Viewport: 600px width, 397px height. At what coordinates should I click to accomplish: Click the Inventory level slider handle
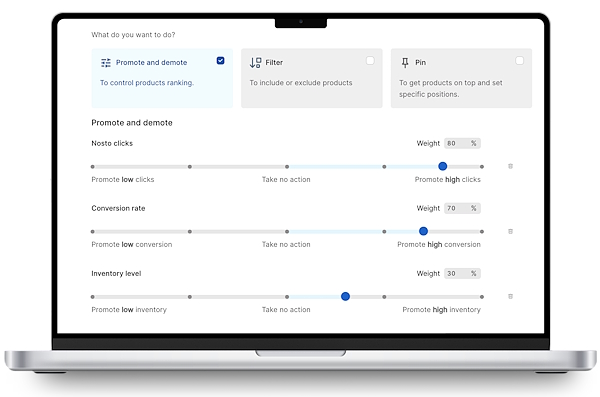pos(345,296)
